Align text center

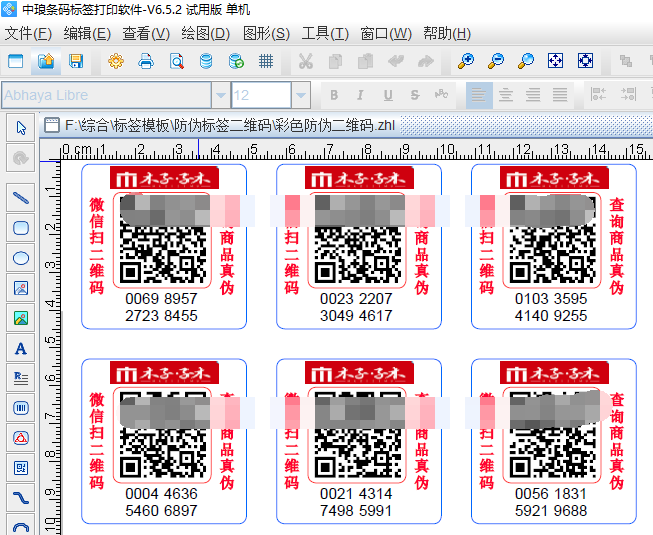(x=506, y=95)
